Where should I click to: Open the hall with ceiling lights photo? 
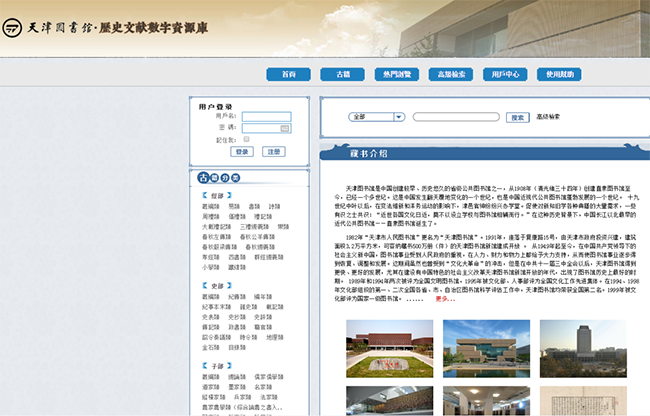pos(486,401)
